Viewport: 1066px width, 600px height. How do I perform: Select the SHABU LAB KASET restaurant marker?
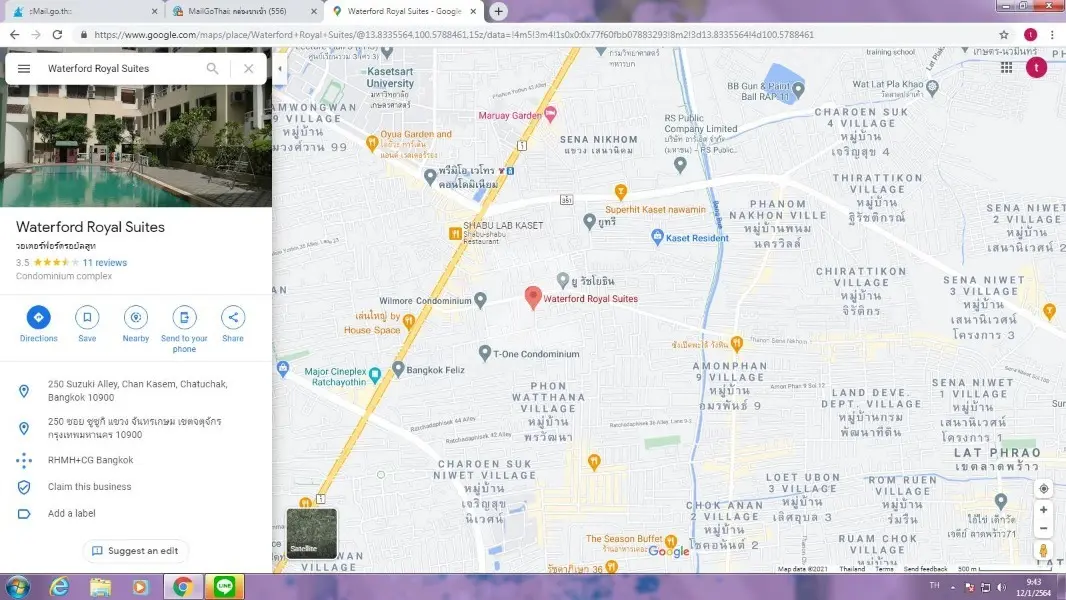tap(455, 234)
